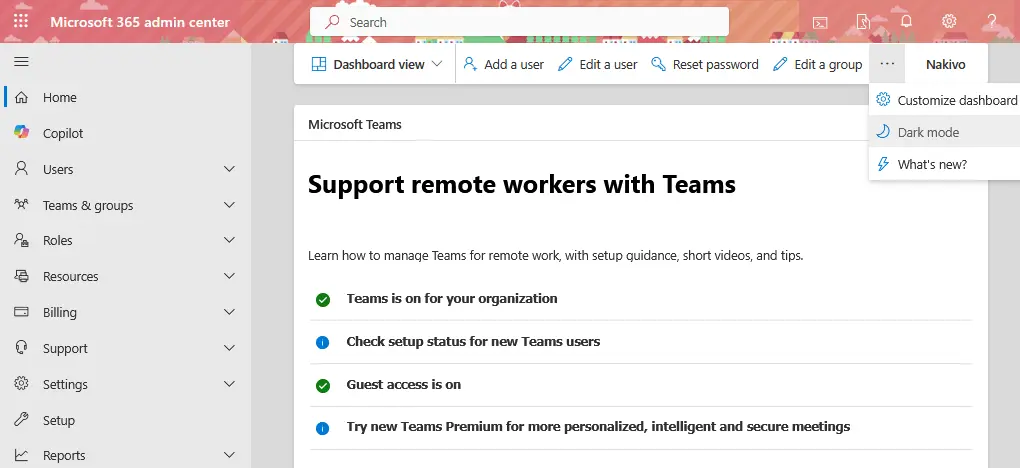The width and height of the screenshot is (1020, 468).
Task: Open the app launcher waffle icon
Action: pos(21,21)
